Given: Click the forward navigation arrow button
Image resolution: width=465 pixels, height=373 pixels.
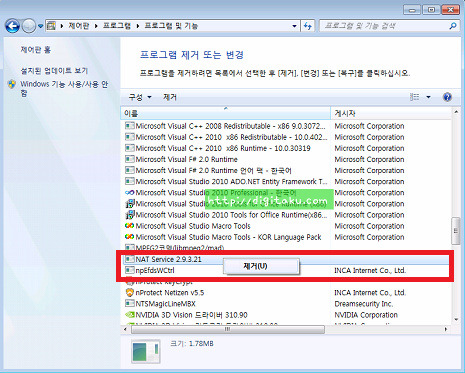Looking at the screenshot, I should point(29,26).
